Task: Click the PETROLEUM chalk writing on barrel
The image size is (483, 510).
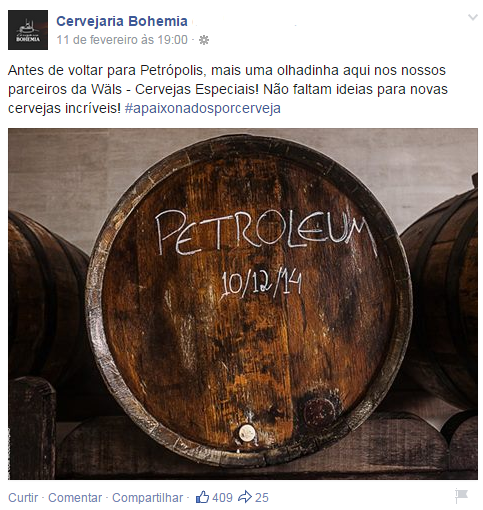Action: click(x=266, y=233)
